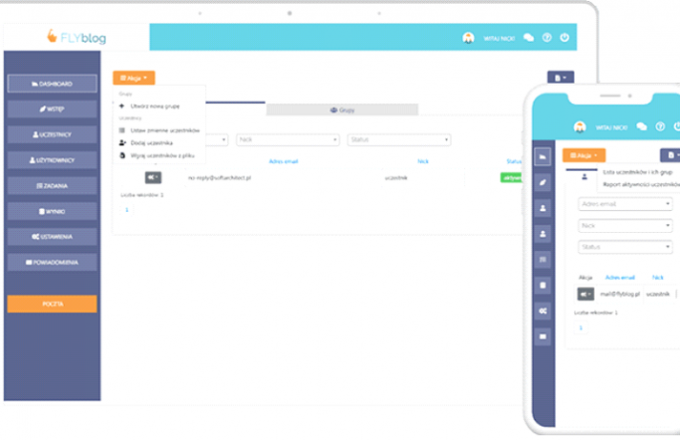680x440 pixels.
Task: Click the FLYblog logo
Action: point(76,38)
